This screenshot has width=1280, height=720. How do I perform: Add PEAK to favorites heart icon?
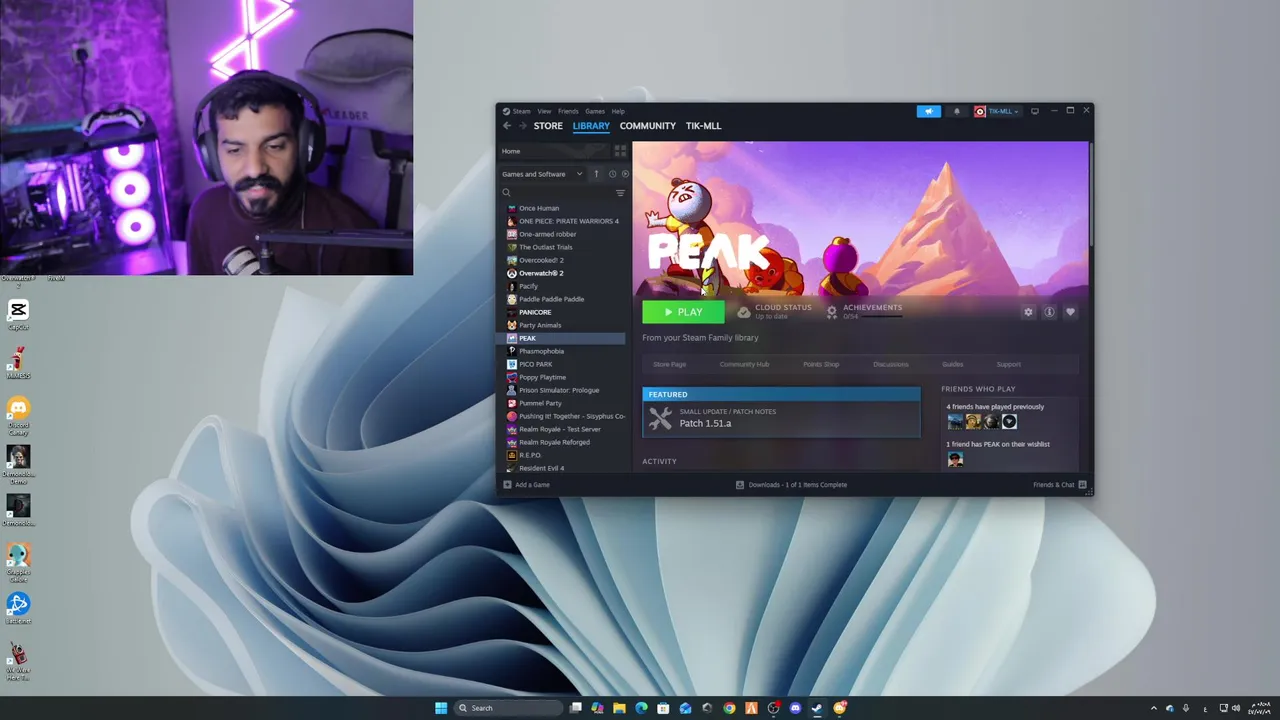1070,312
